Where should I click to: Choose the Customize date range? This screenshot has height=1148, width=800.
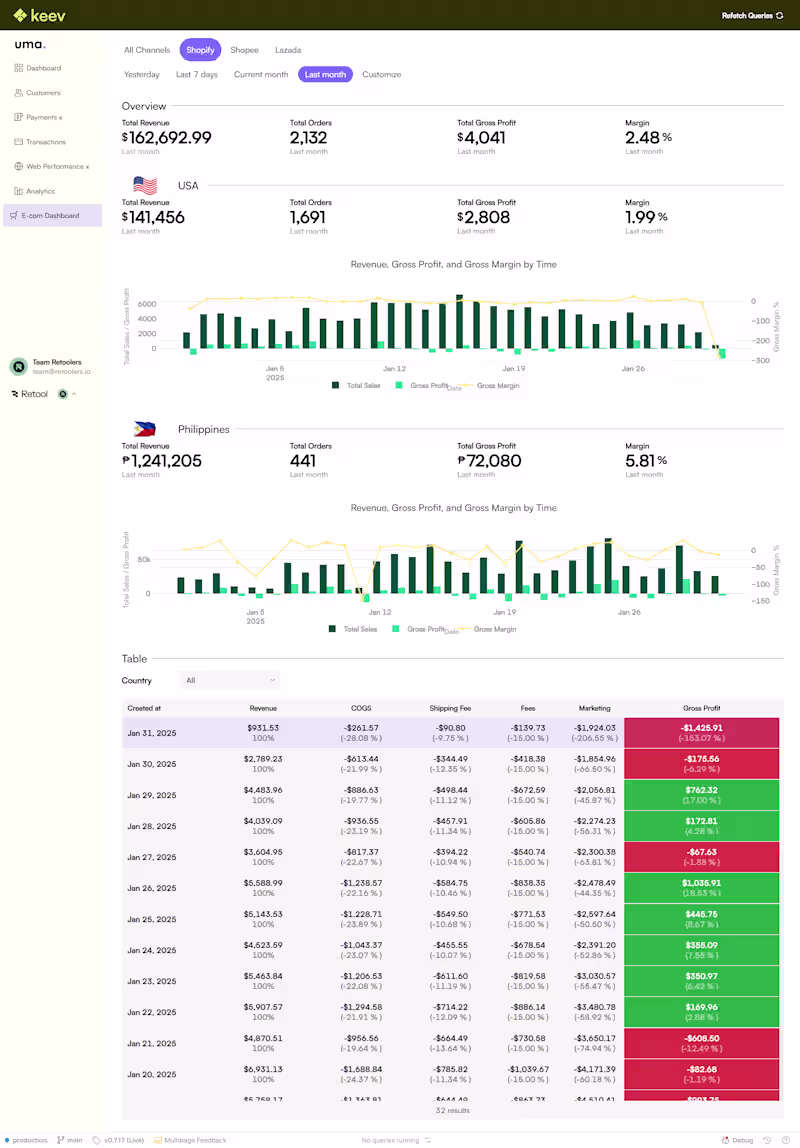(x=381, y=75)
